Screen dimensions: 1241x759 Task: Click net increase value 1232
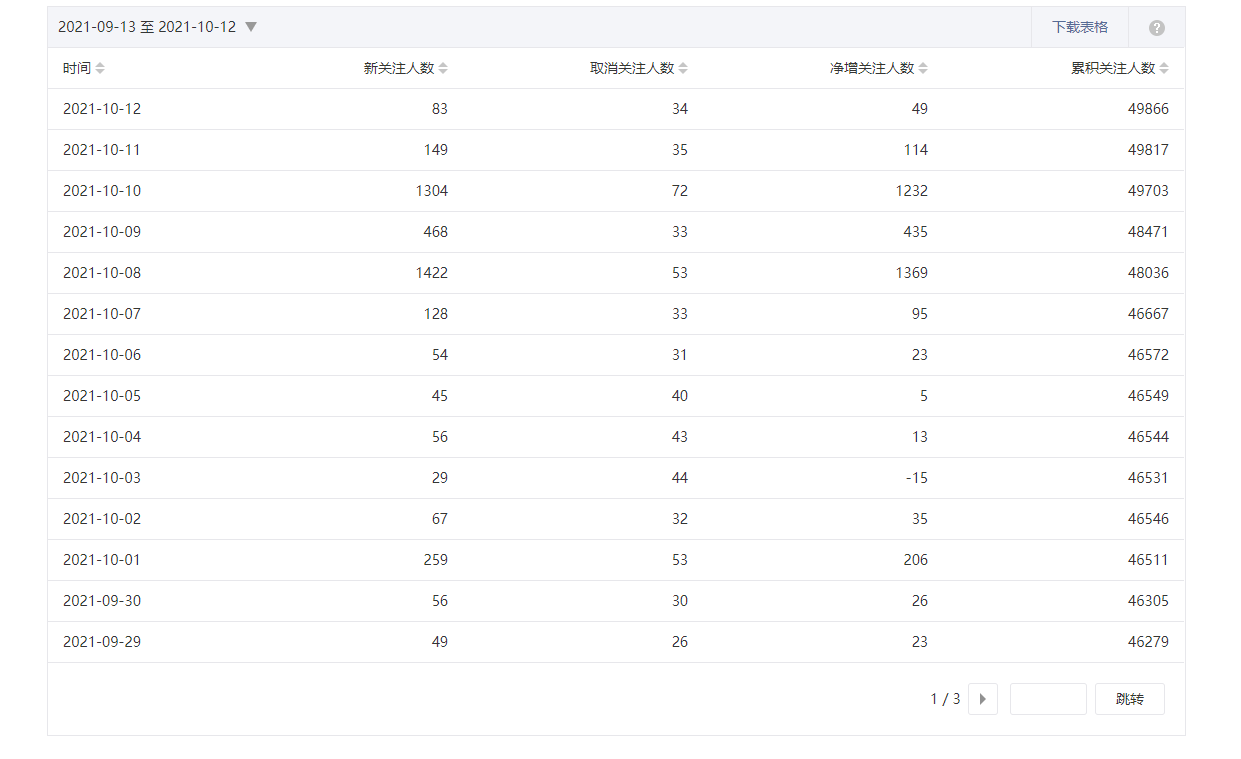[x=912, y=191]
